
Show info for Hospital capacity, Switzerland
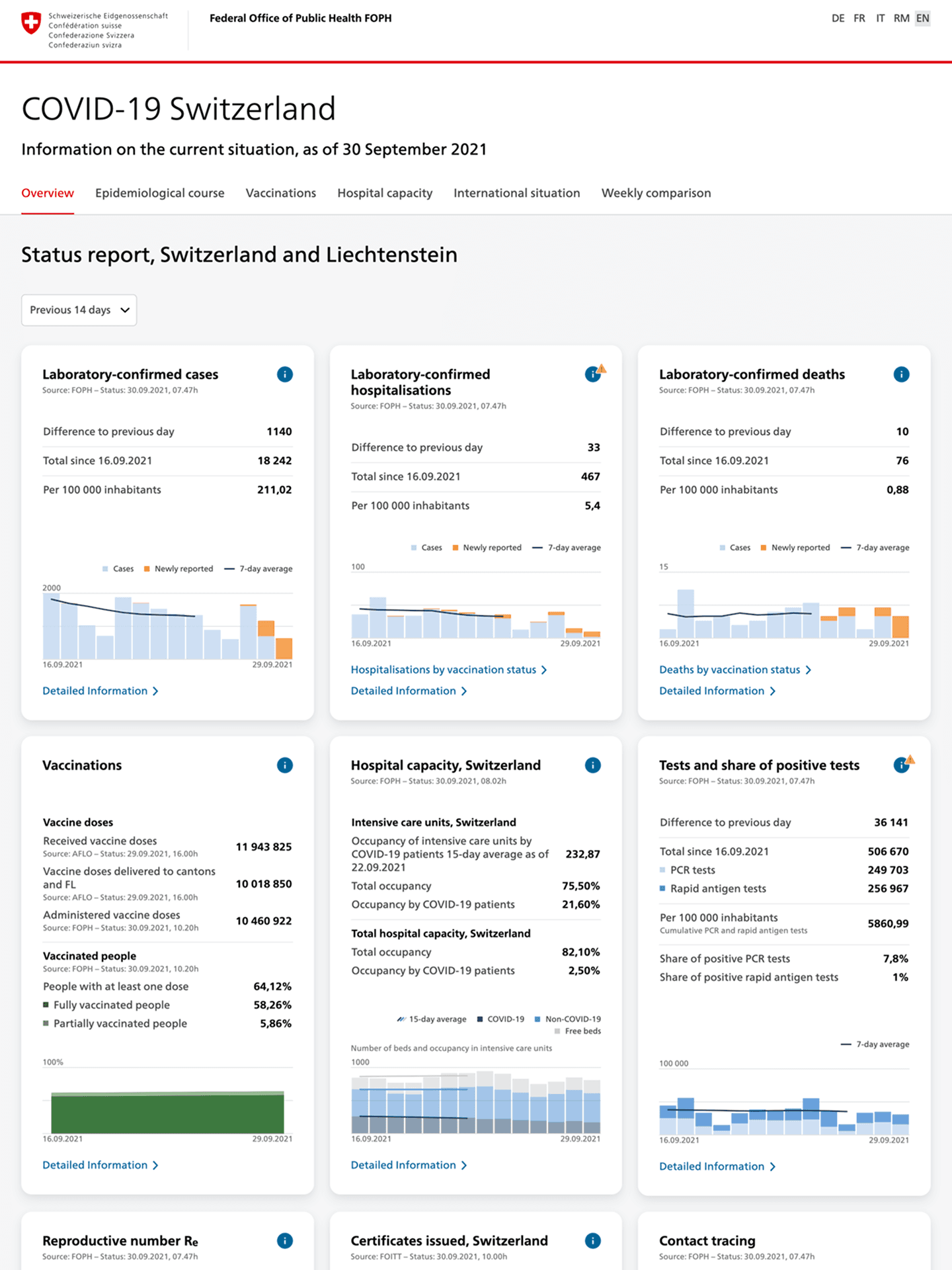coord(593,765)
